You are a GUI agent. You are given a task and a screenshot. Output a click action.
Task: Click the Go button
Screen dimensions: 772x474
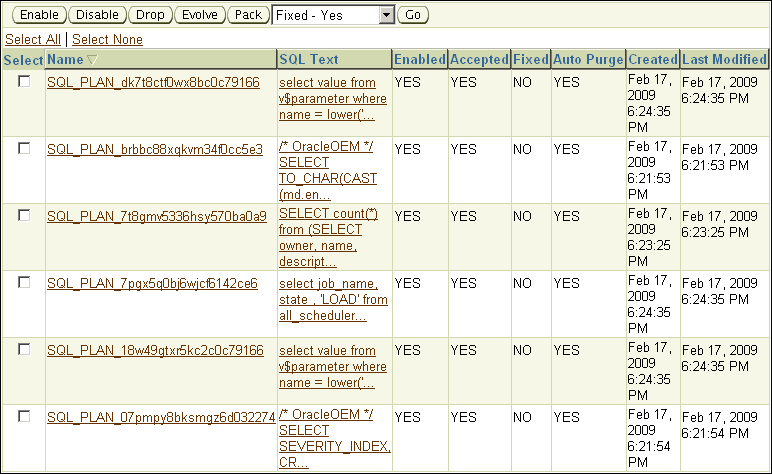(413, 15)
